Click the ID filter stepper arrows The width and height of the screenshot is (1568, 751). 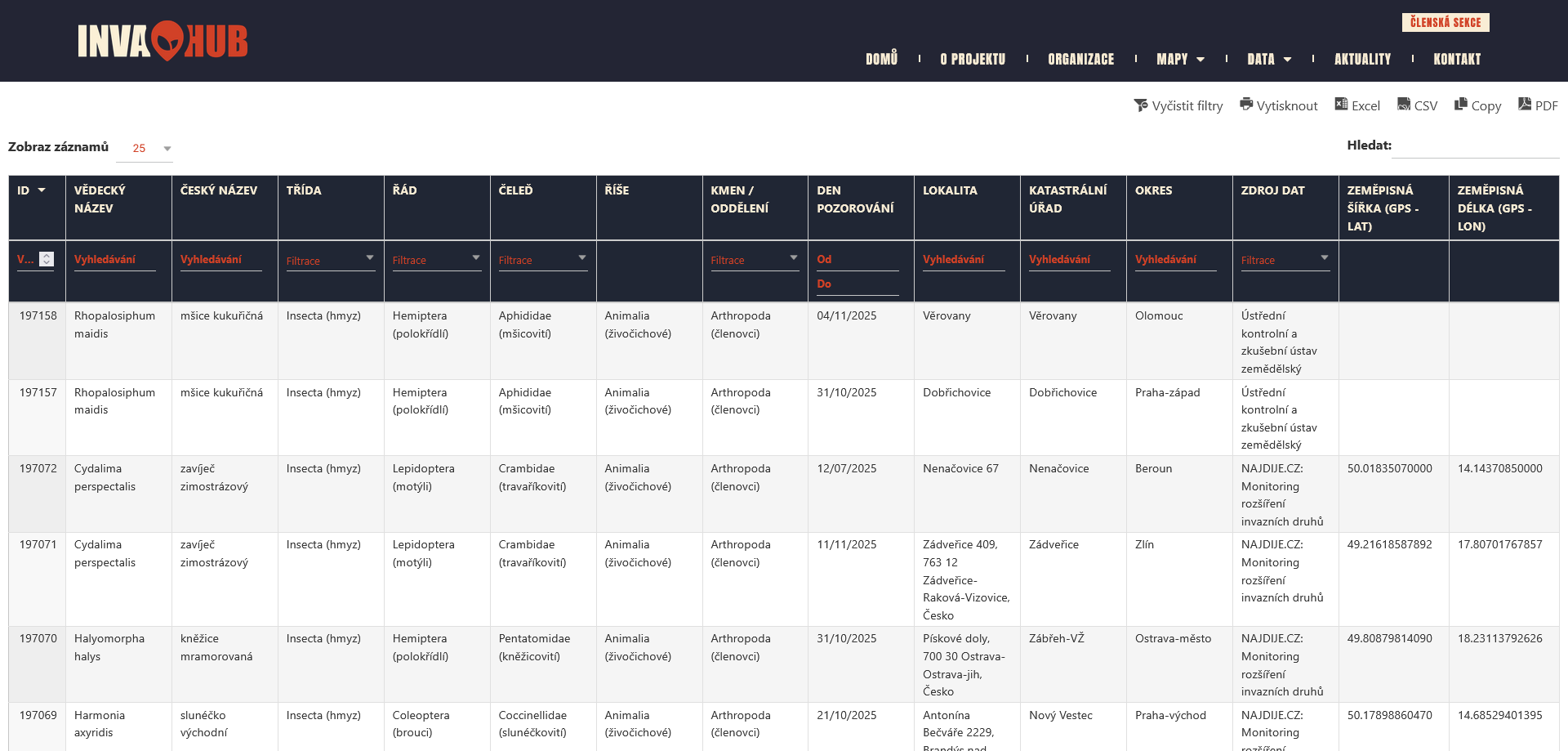pos(47,259)
